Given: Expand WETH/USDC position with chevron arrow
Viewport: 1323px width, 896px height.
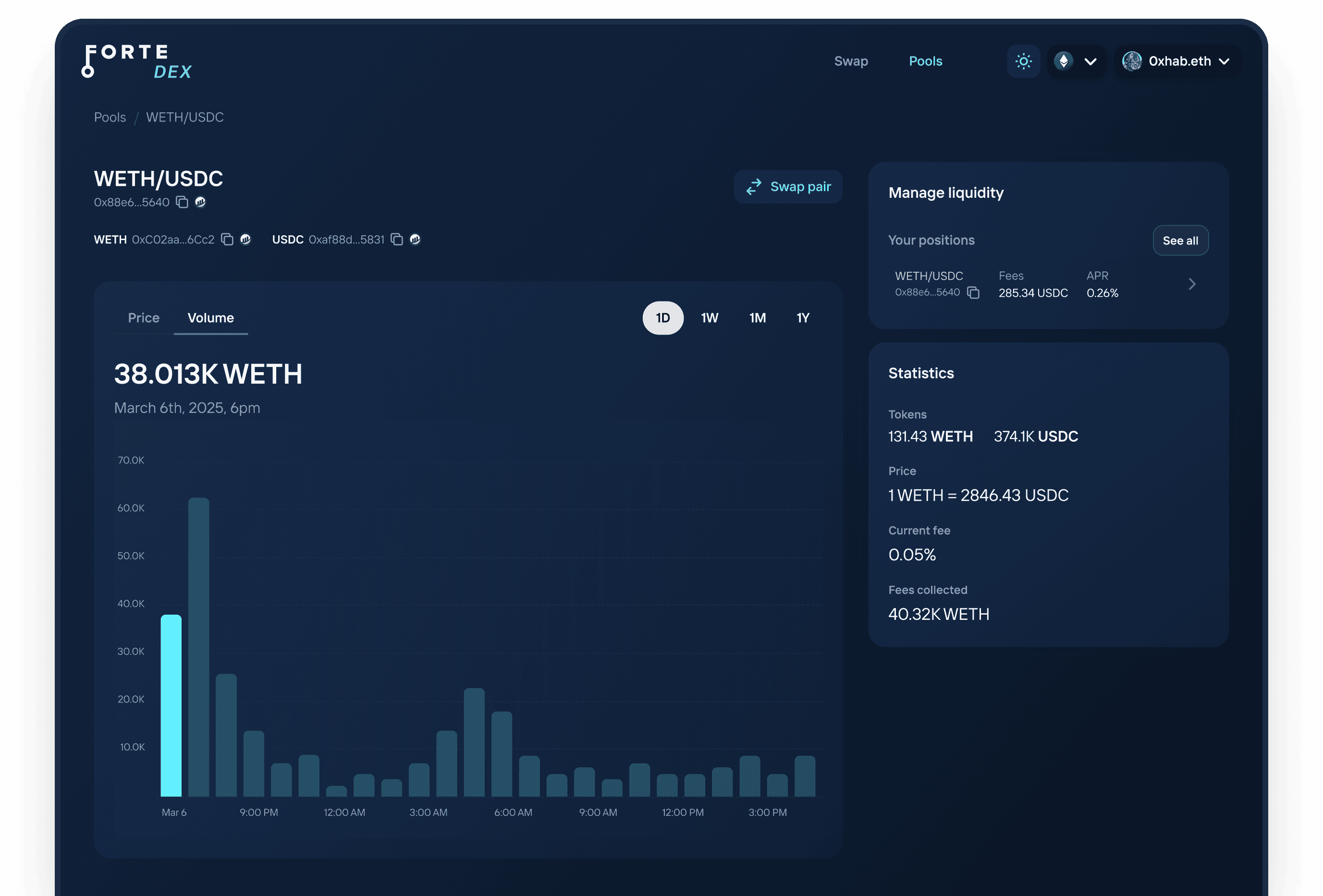Looking at the screenshot, I should [1191, 284].
